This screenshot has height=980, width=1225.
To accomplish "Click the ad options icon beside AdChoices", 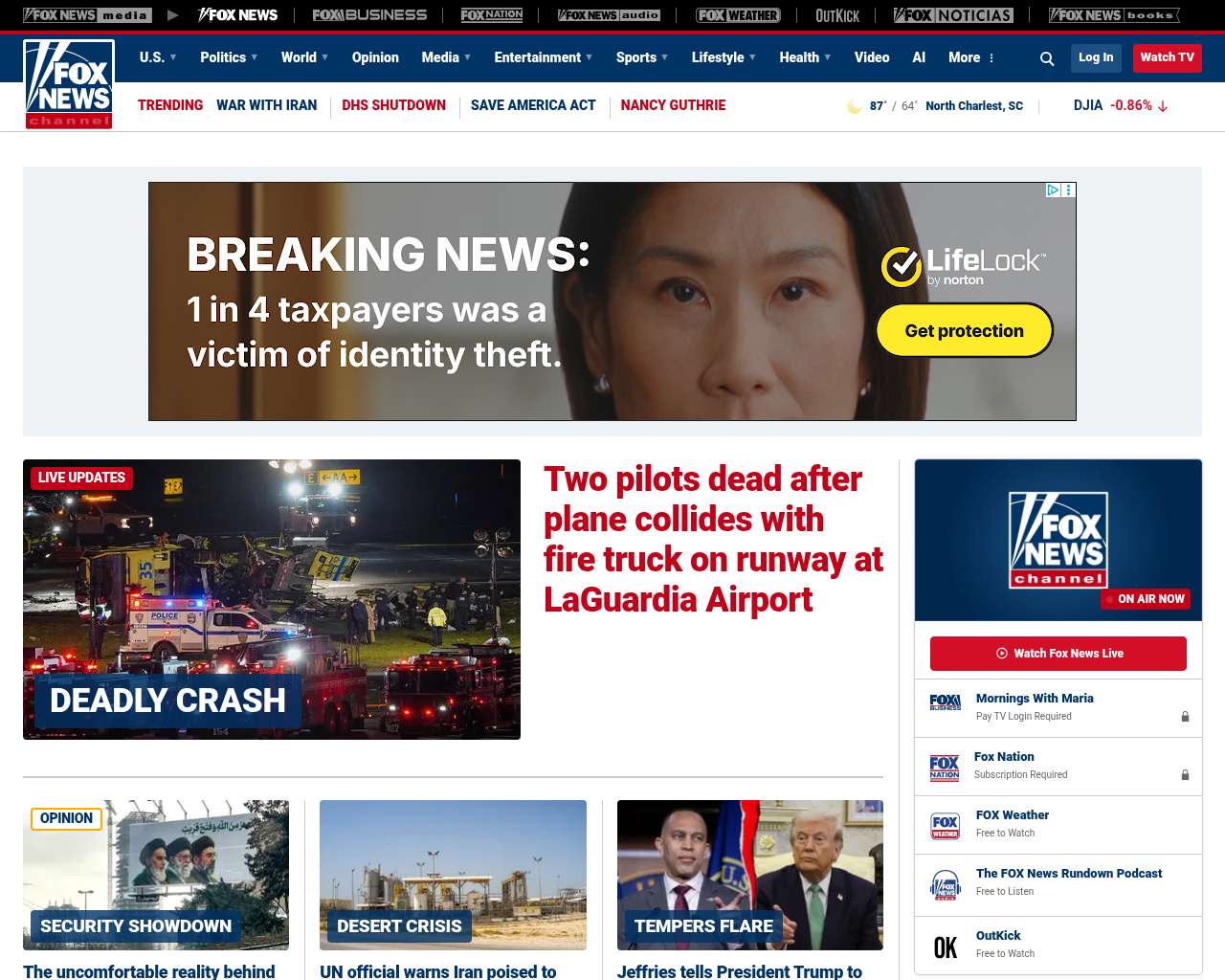I will pyautogui.click(x=1069, y=190).
